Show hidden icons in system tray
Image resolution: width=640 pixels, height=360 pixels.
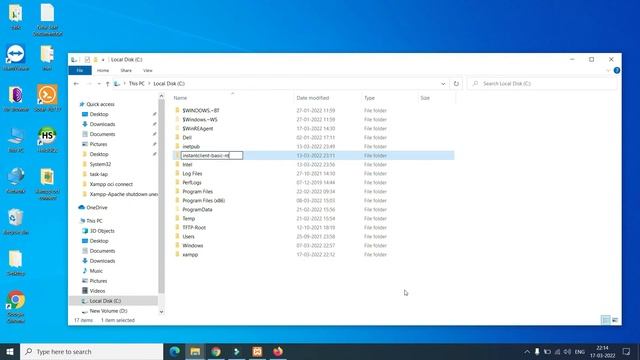[527, 351]
